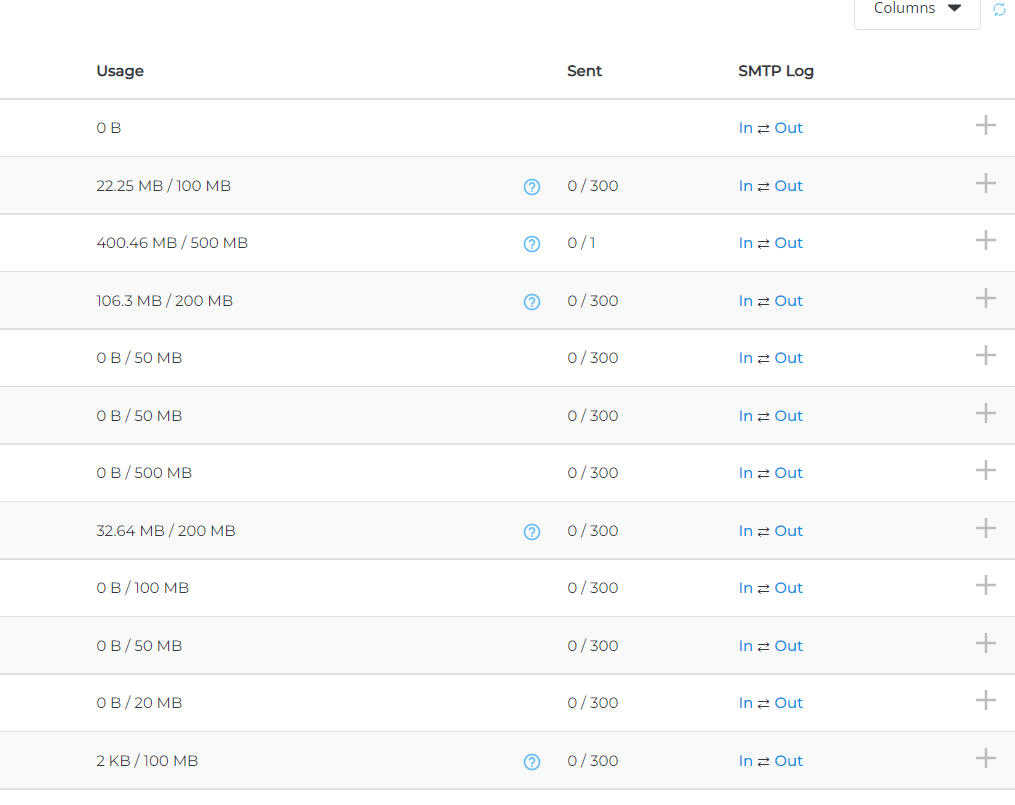Open SMTP In log for 32.64 MB row
Screen dimensions: 1015x805
(x=745, y=531)
